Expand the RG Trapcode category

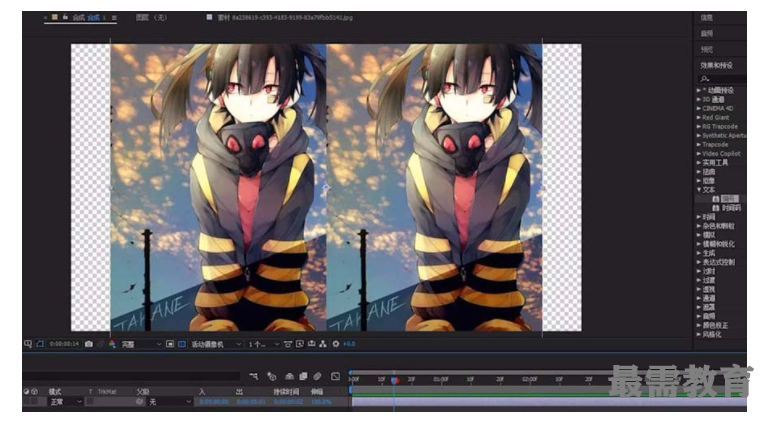(698, 126)
